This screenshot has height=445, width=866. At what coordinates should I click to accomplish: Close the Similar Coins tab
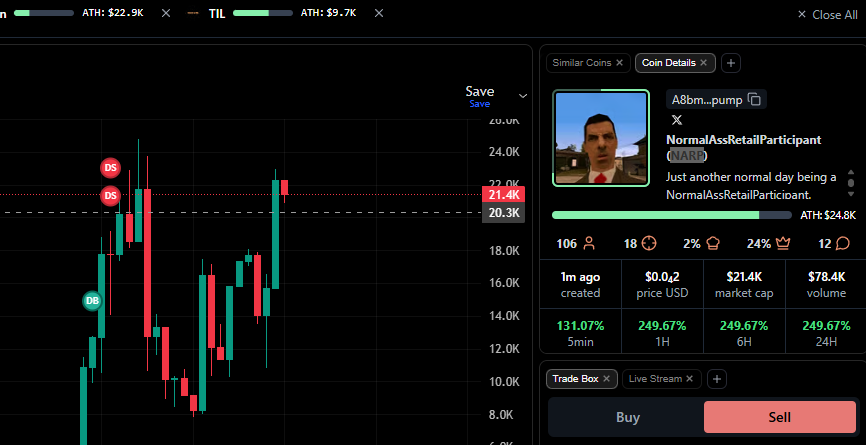coord(619,63)
